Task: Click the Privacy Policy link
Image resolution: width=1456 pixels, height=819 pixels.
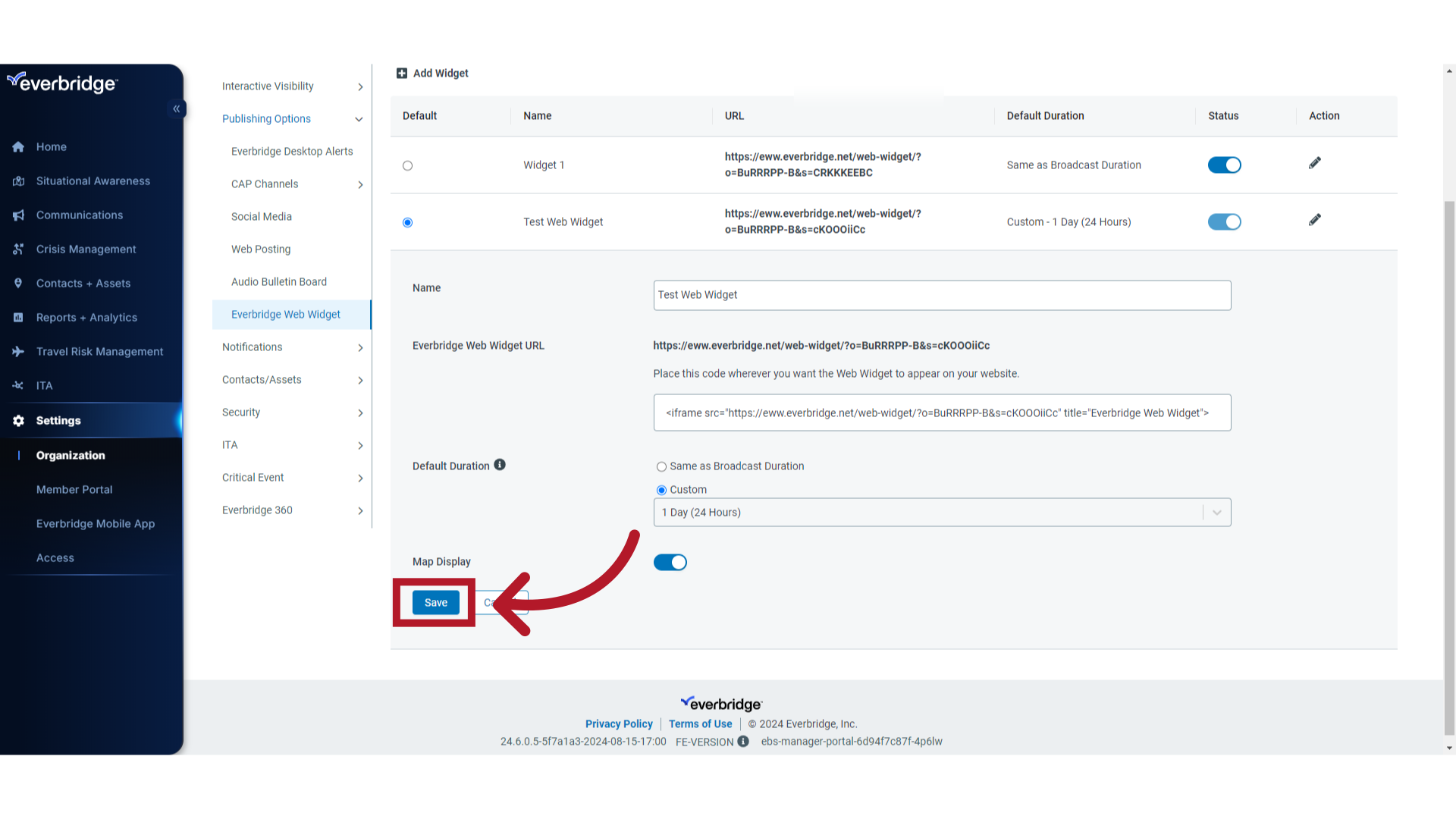Action: pyautogui.click(x=618, y=724)
